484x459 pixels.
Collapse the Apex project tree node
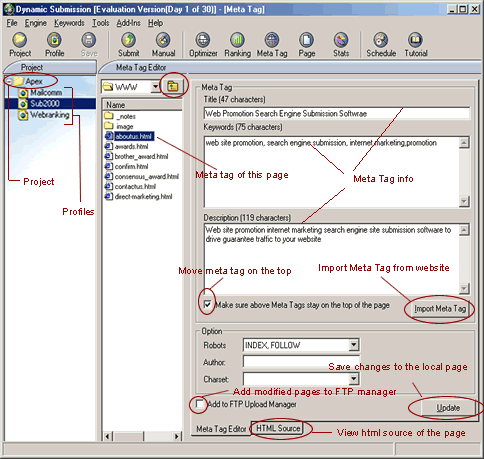click(9, 81)
